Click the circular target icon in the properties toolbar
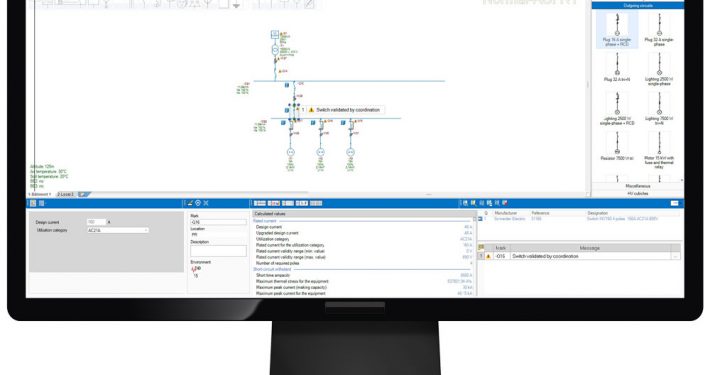 tap(198, 203)
